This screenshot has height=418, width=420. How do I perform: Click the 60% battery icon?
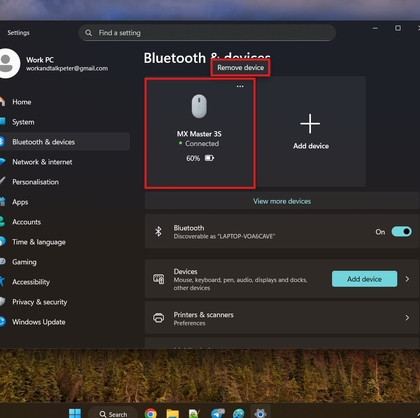(x=209, y=158)
